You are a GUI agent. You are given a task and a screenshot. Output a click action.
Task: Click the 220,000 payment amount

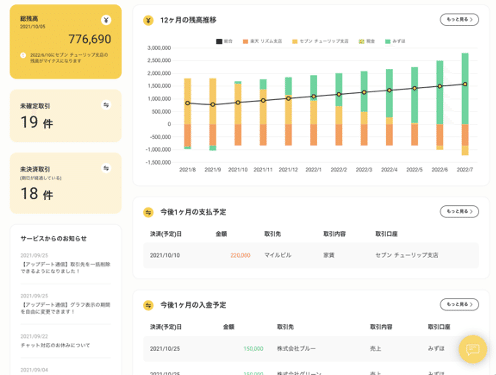click(x=240, y=255)
